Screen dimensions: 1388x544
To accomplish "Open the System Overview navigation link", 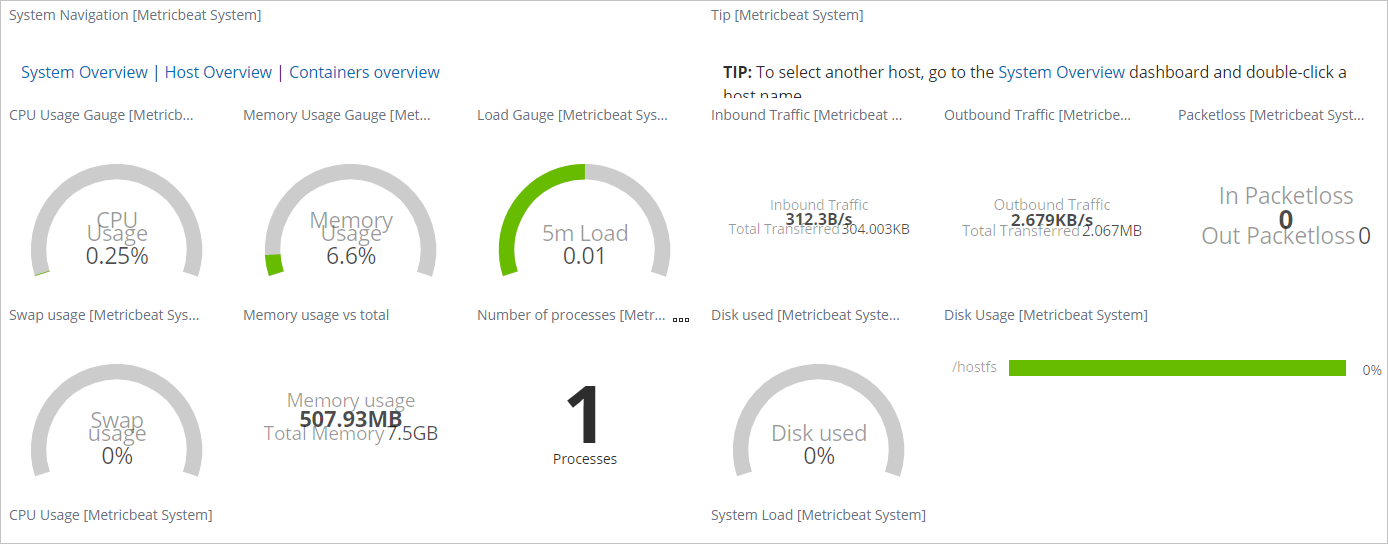I will [84, 72].
